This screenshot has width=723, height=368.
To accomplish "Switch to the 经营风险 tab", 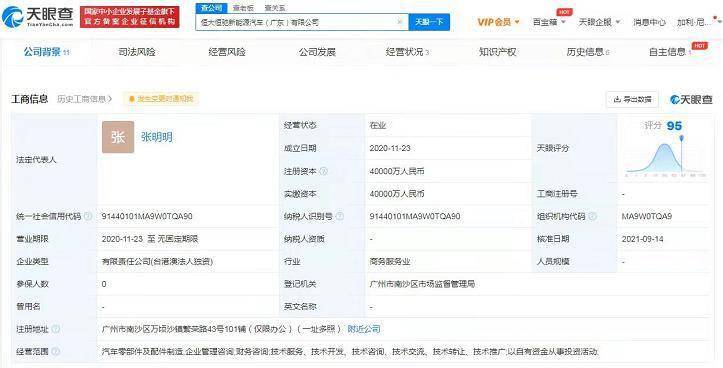I will click(x=227, y=52).
